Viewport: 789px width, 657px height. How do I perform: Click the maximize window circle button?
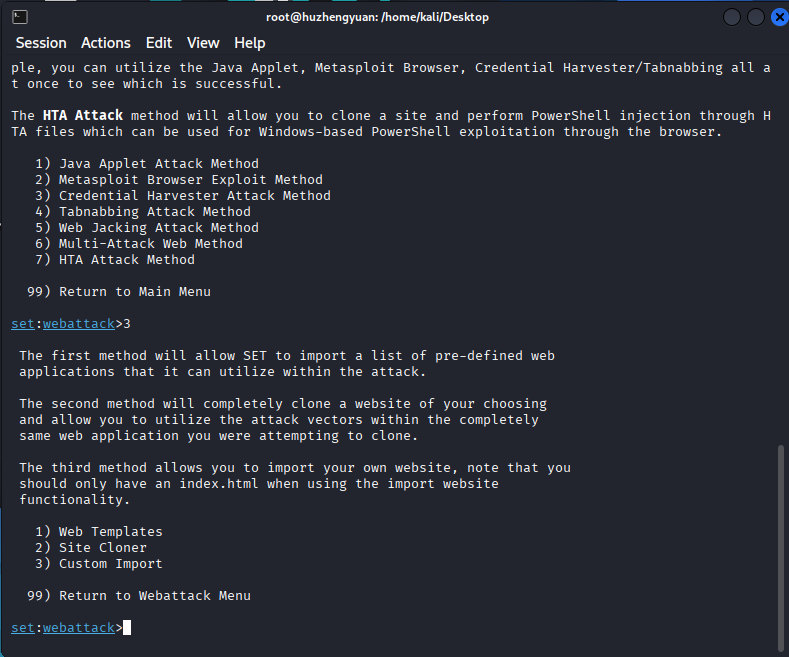pos(756,17)
